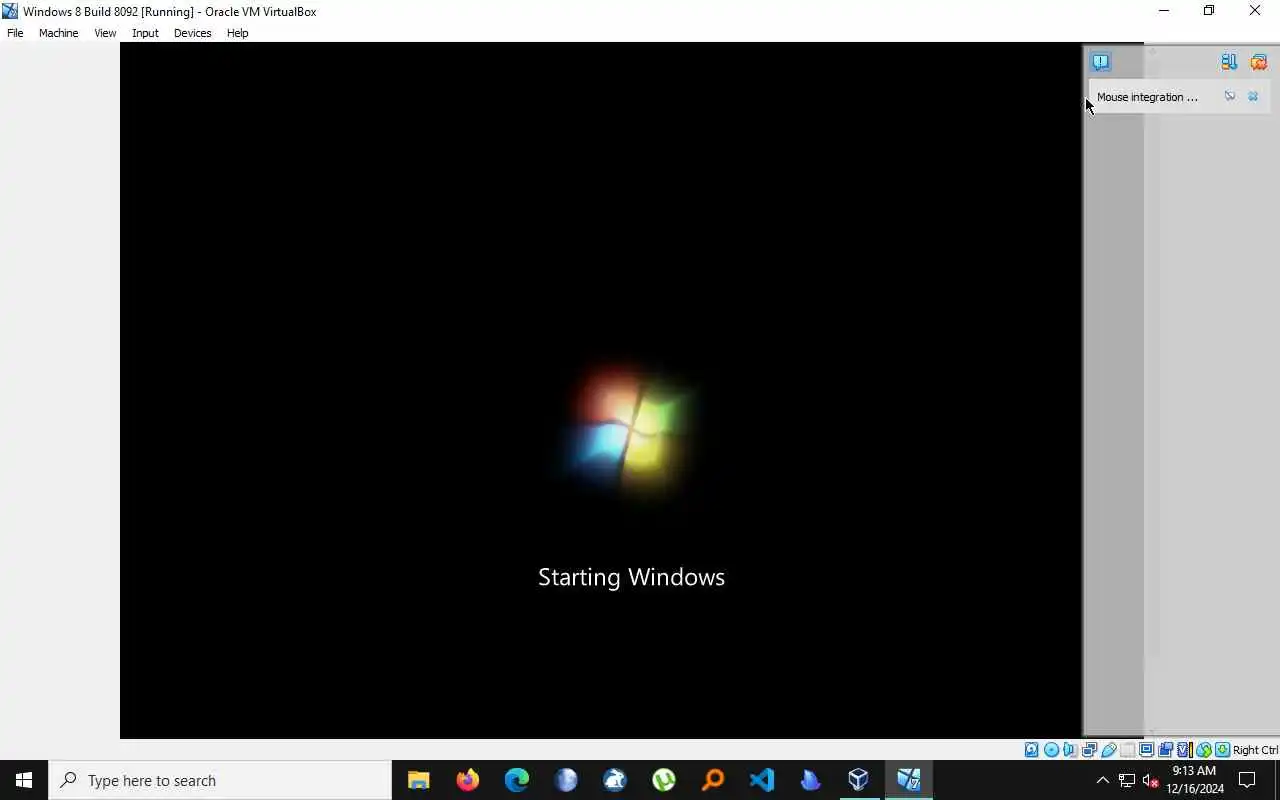The image size is (1280, 800).
Task: Launch Visual Studio Code from the taskbar
Action: tap(761, 780)
